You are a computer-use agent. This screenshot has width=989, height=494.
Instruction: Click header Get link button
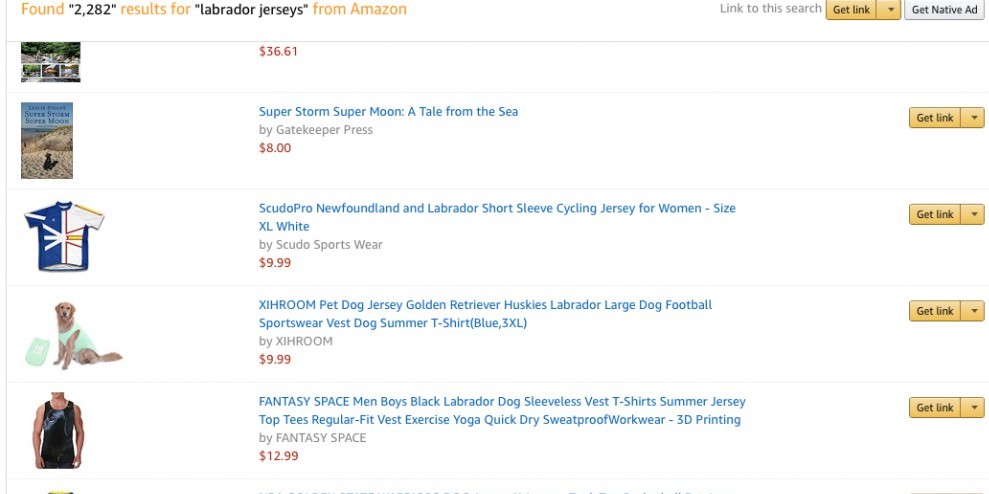click(x=852, y=10)
